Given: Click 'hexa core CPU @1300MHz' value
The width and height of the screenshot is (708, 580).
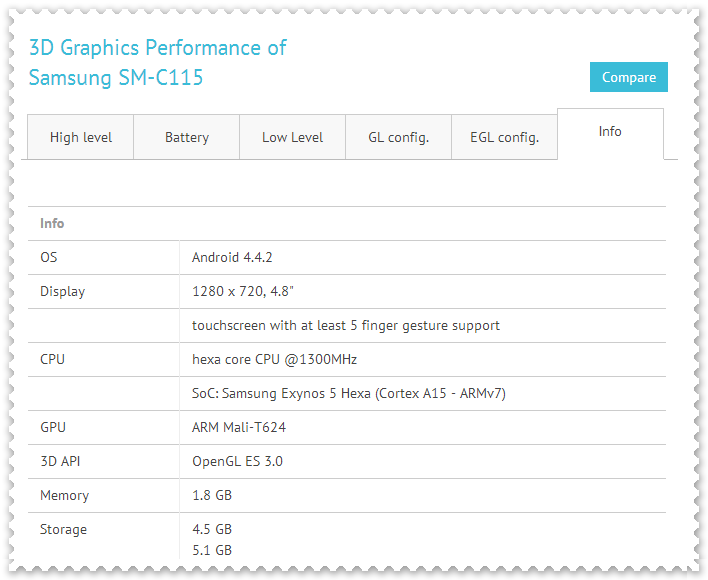Looking at the screenshot, I should (x=275, y=359).
